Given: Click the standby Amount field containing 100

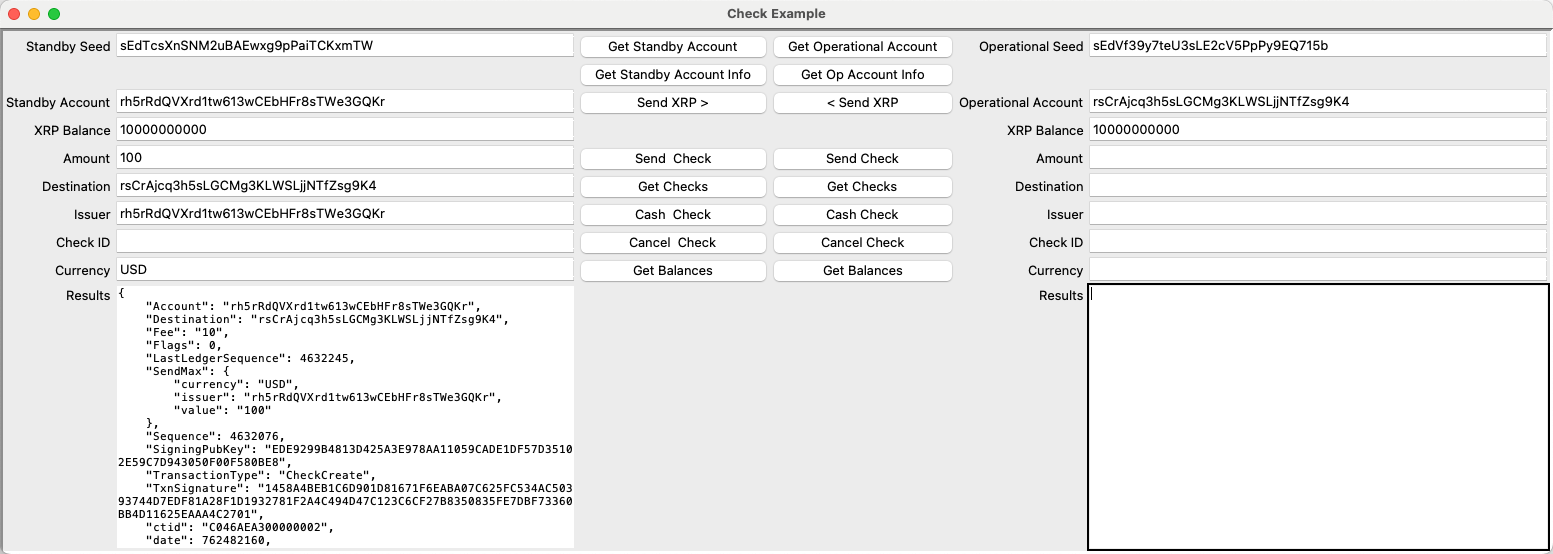Looking at the screenshot, I should [344, 158].
